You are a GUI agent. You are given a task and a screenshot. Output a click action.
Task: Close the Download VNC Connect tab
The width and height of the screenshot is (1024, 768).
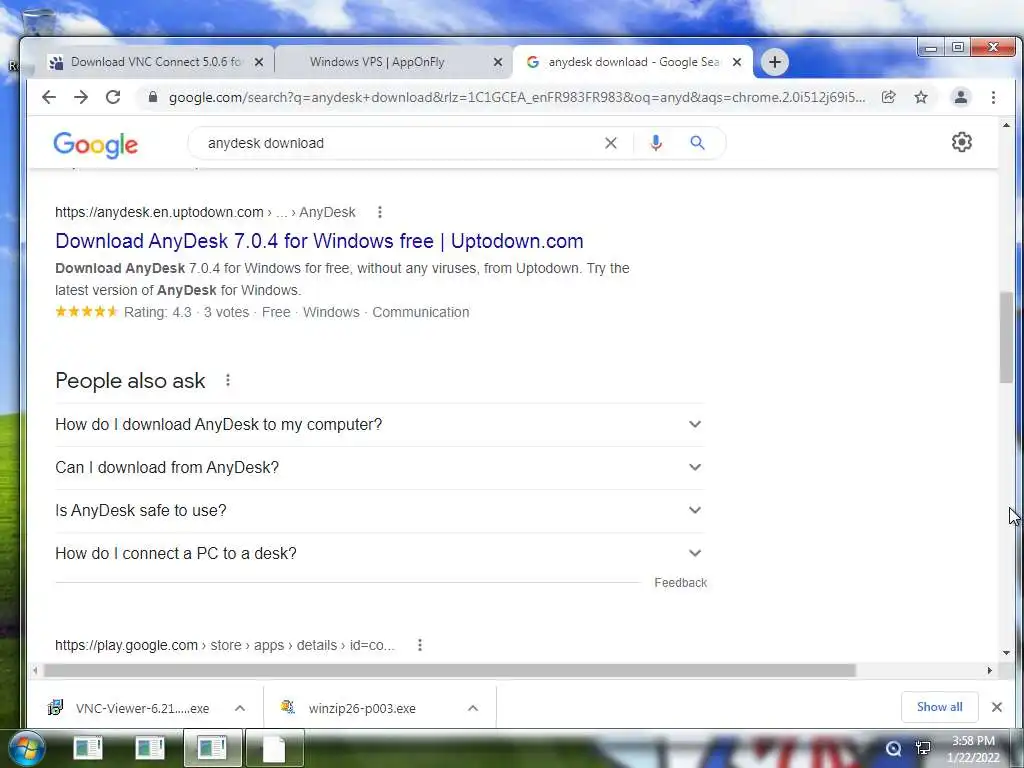coord(259,62)
